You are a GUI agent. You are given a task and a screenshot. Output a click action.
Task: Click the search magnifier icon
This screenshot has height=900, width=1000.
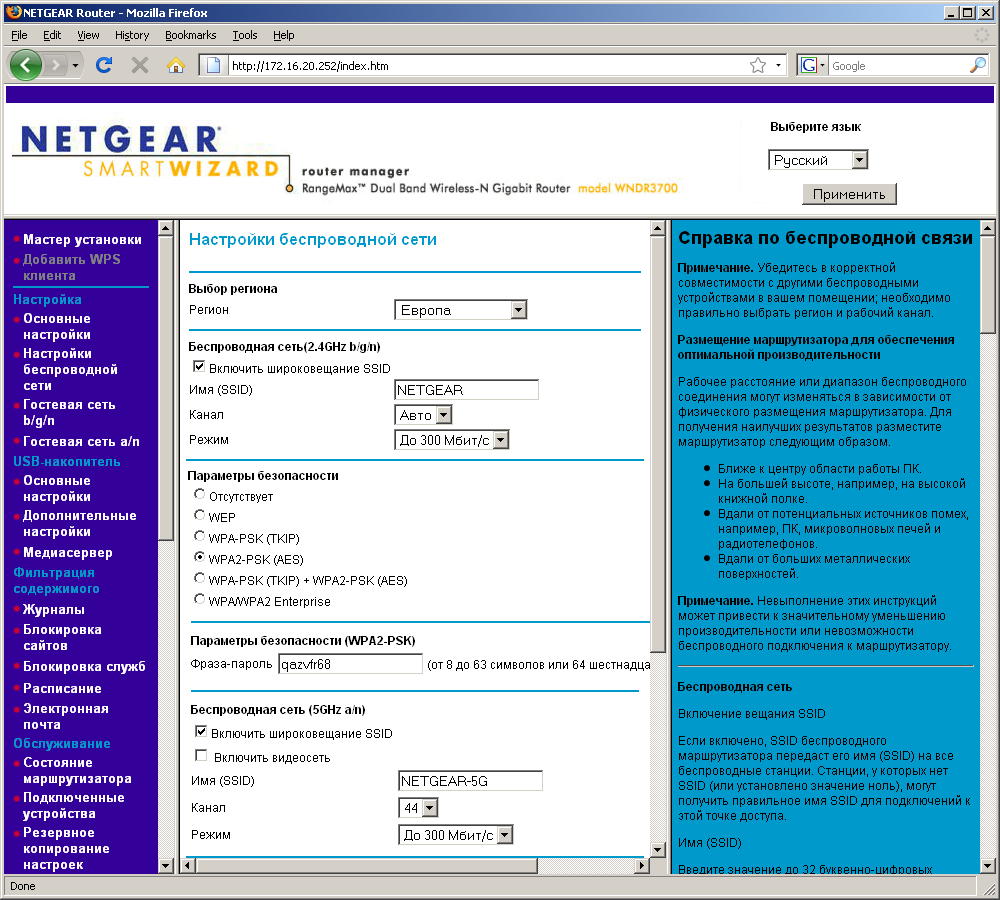tap(978, 65)
